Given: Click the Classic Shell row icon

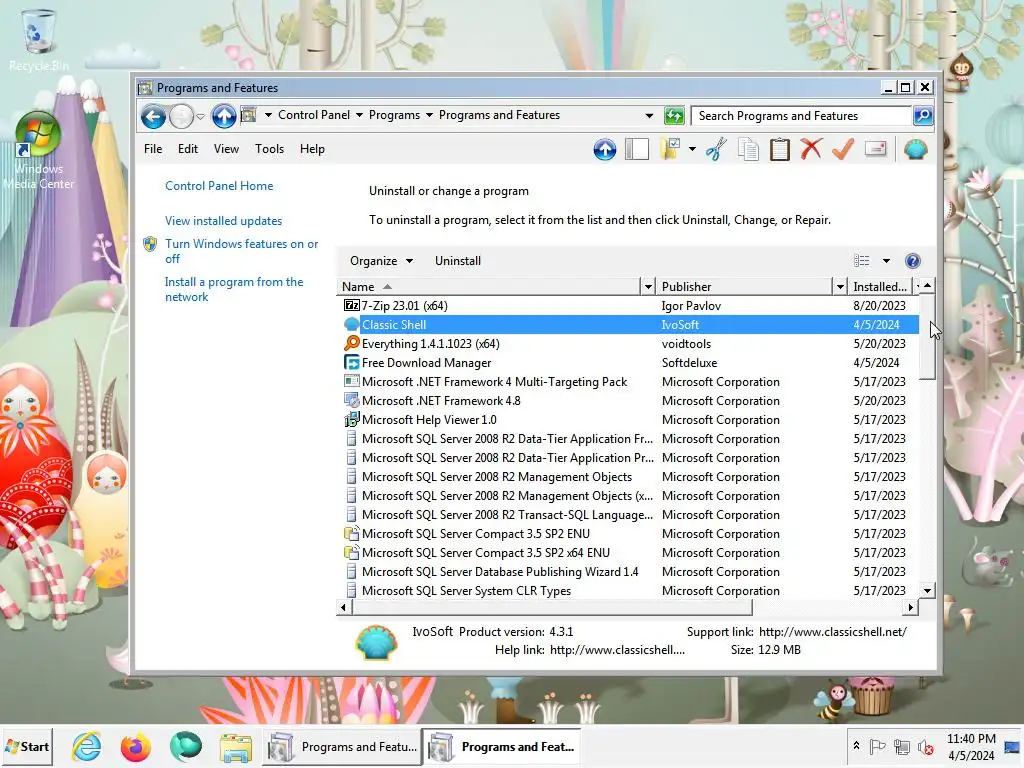Looking at the screenshot, I should 351,325.
